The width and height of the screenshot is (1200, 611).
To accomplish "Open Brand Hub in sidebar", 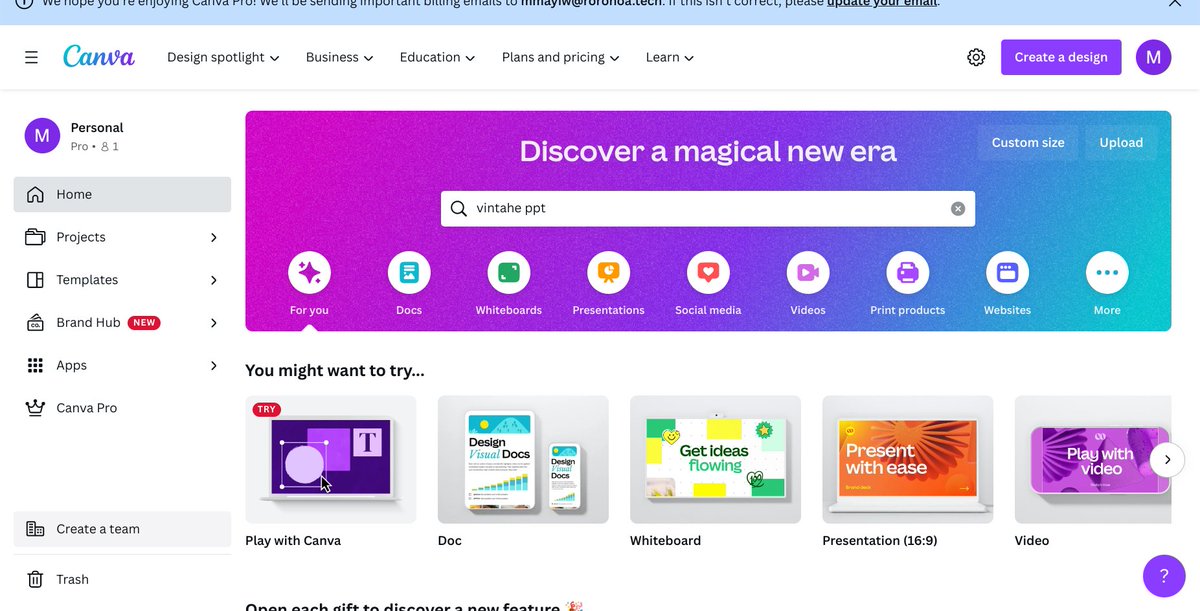I will pyautogui.click(x=122, y=323).
